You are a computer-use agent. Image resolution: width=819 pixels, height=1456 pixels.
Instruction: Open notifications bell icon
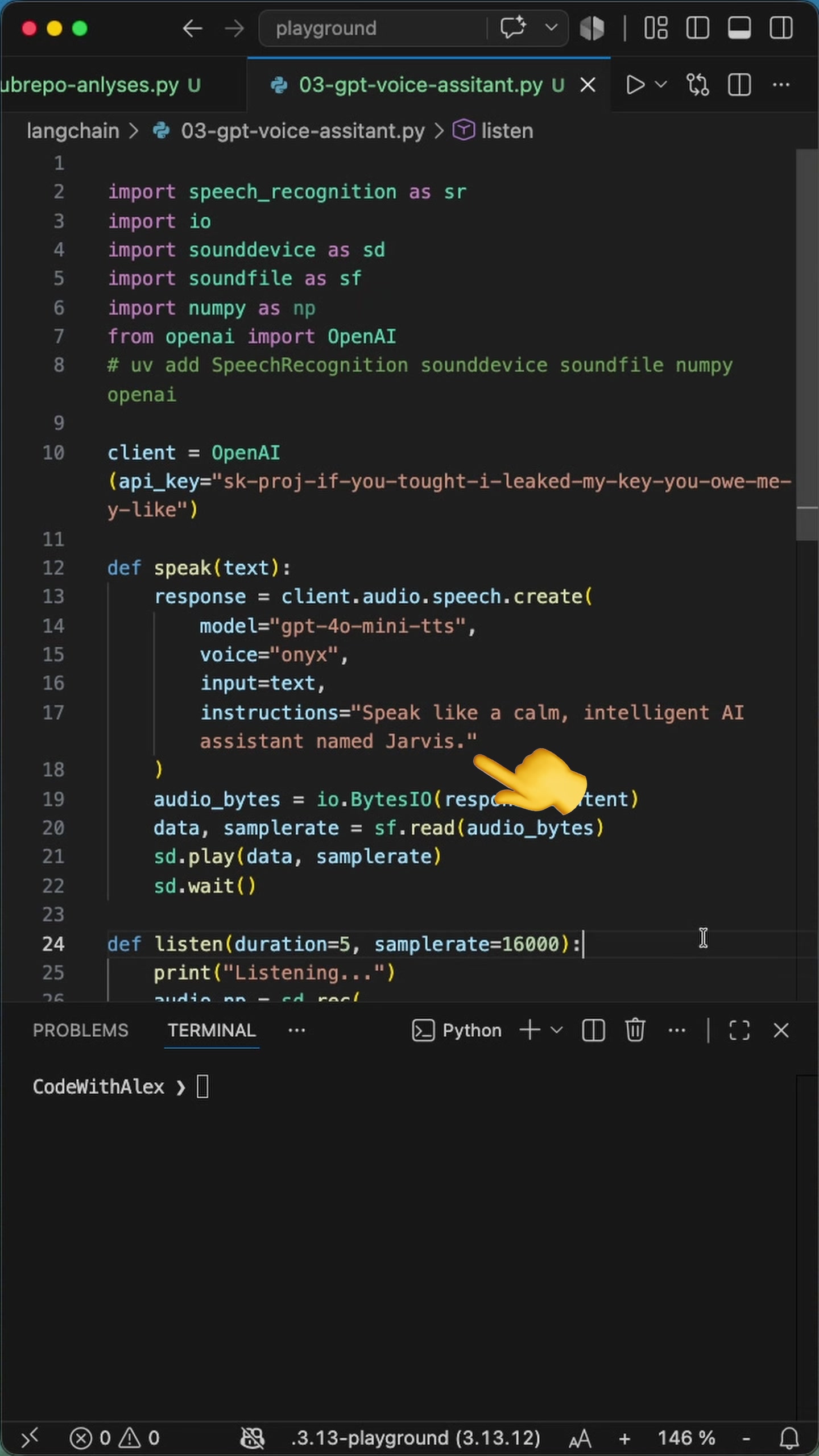[789, 1439]
